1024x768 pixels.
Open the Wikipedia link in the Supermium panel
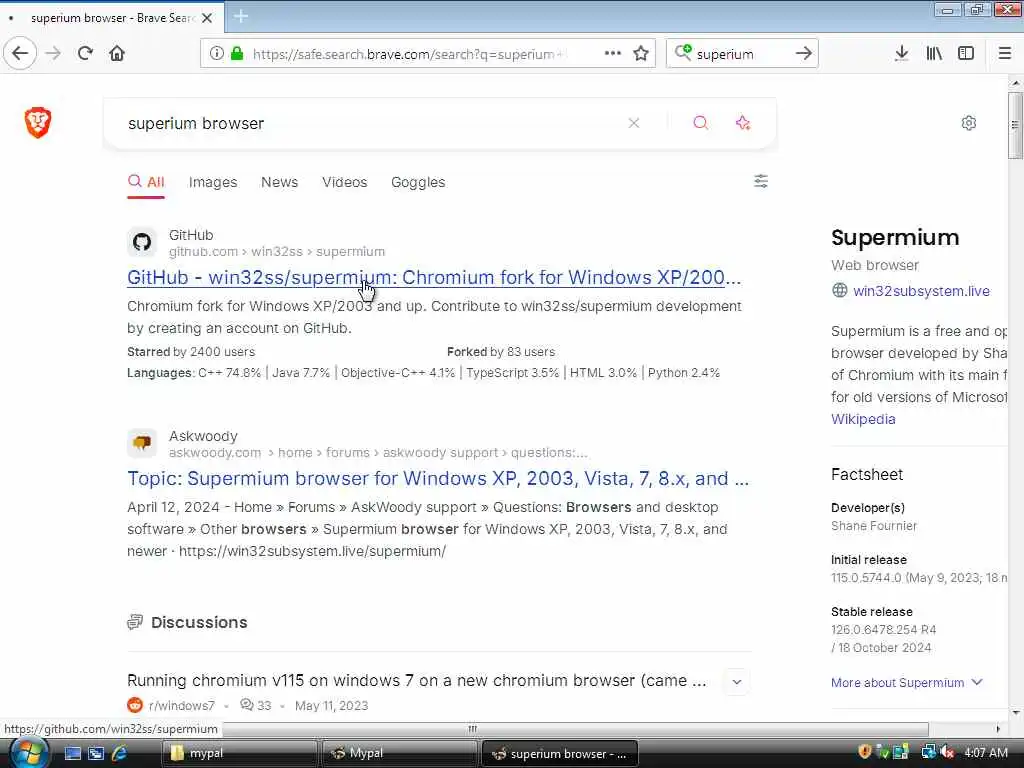click(863, 419)
